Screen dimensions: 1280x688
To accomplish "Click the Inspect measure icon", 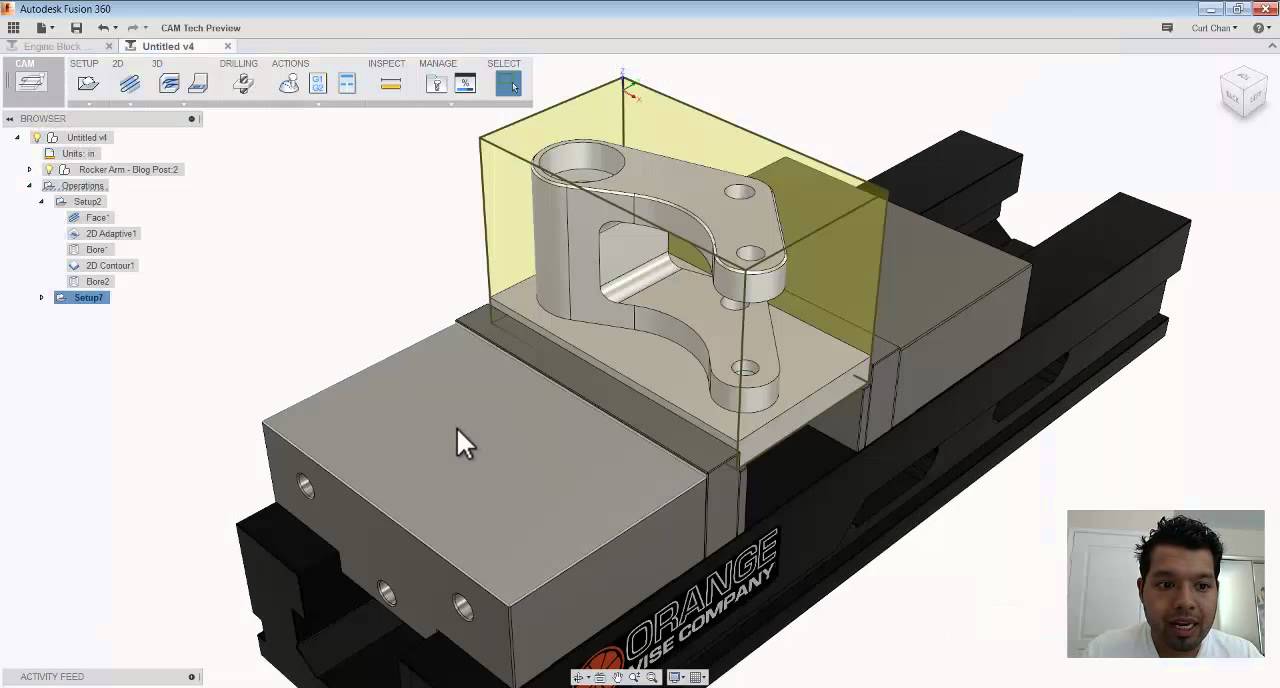I will [x=391, y=84].
